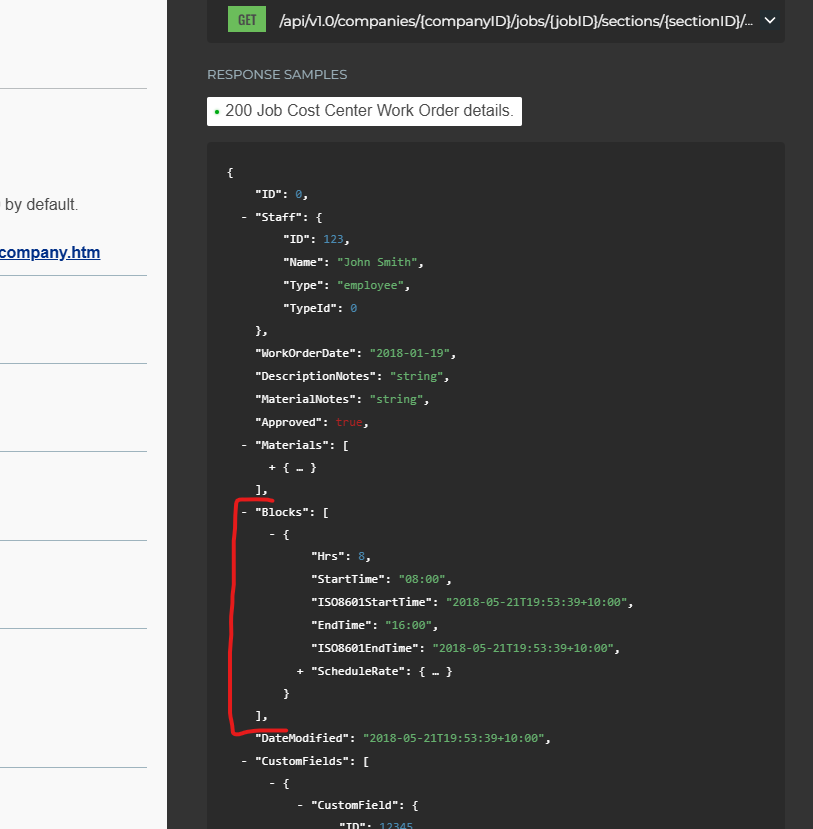The height and width of the screenshot is (829, 813).
Task: Click the "MaterialNotes" key
Action: click(x=306, y=399)
